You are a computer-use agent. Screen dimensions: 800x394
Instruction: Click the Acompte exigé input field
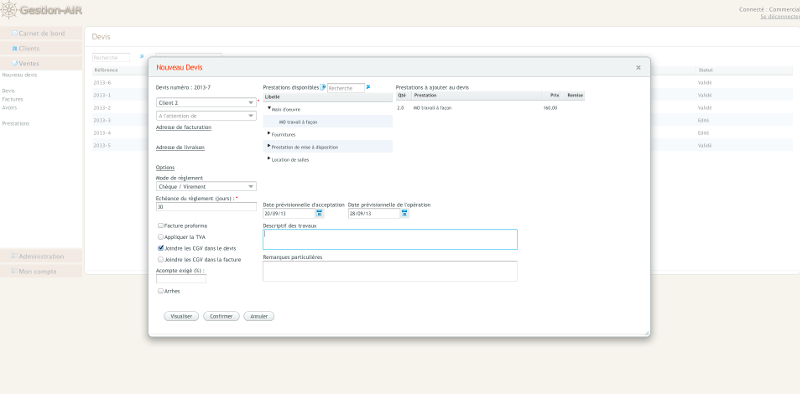click(181, 279)
